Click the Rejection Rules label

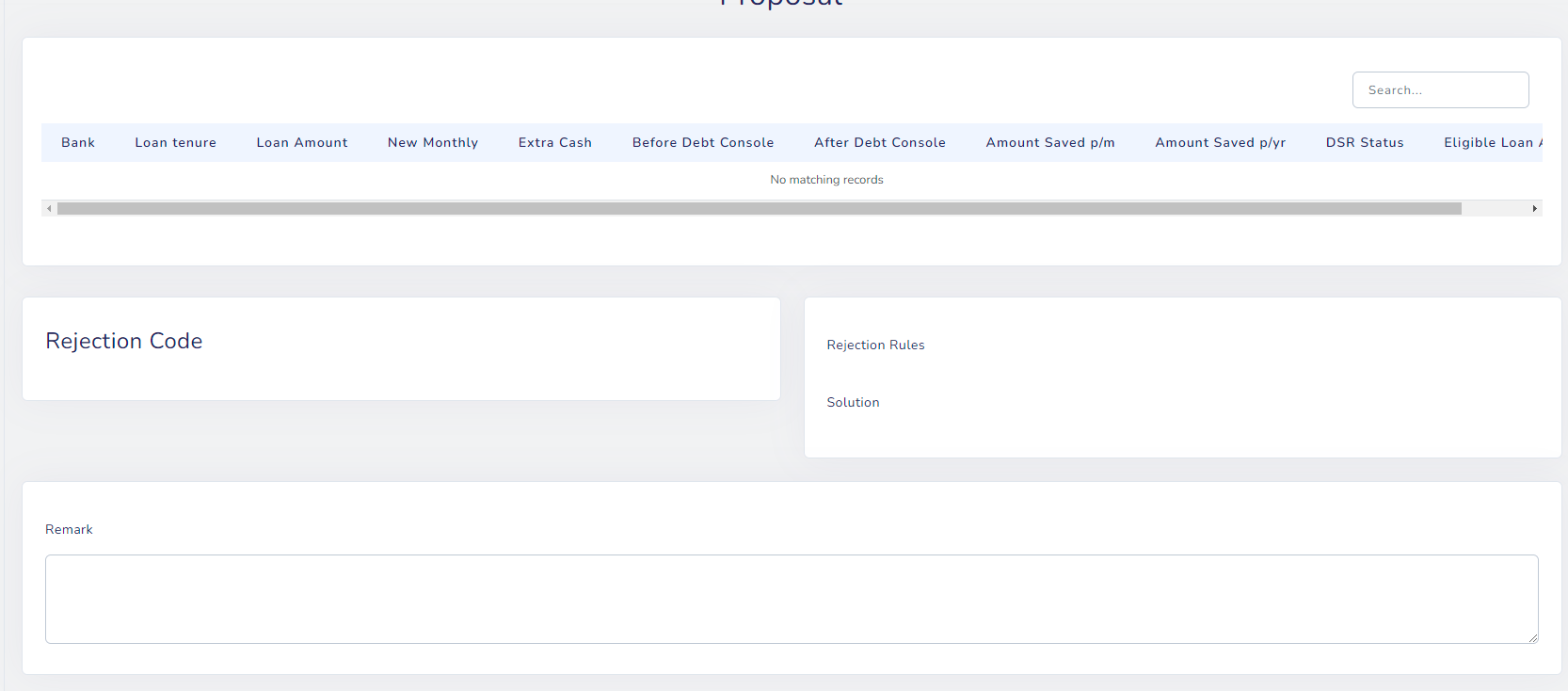[x=875, y=345]
